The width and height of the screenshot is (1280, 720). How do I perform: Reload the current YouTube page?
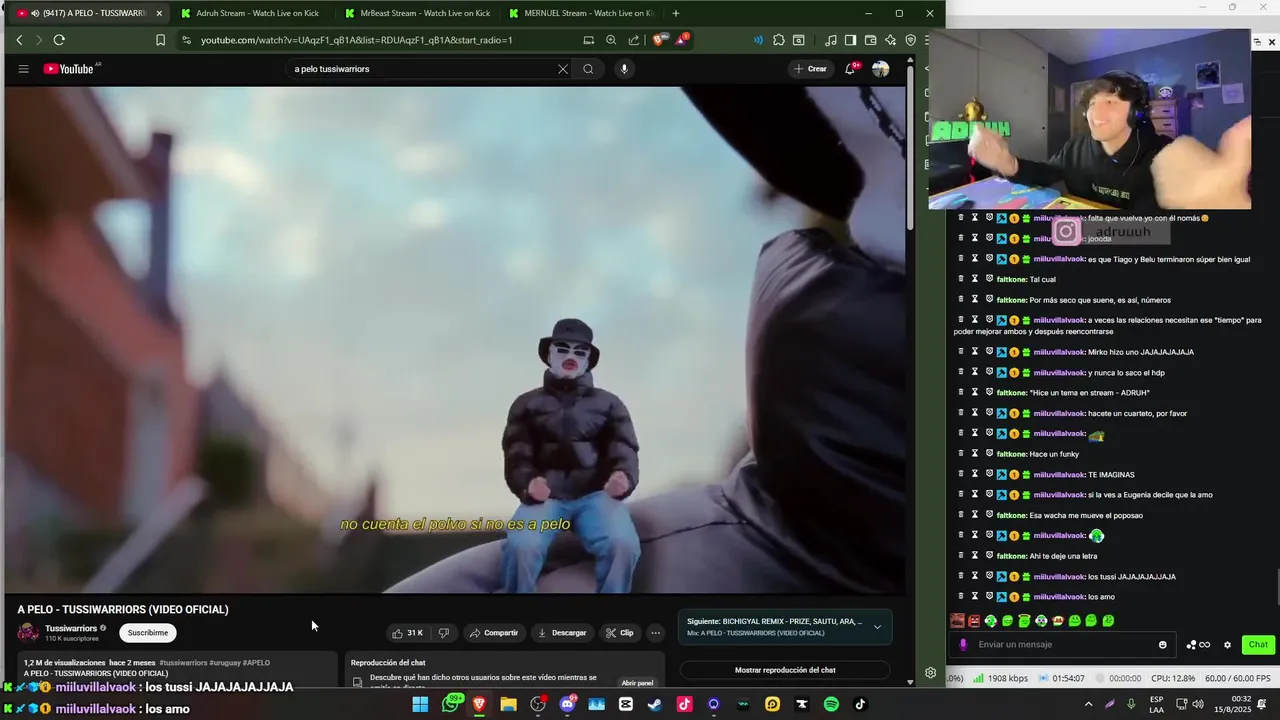(x=59, y=40)
